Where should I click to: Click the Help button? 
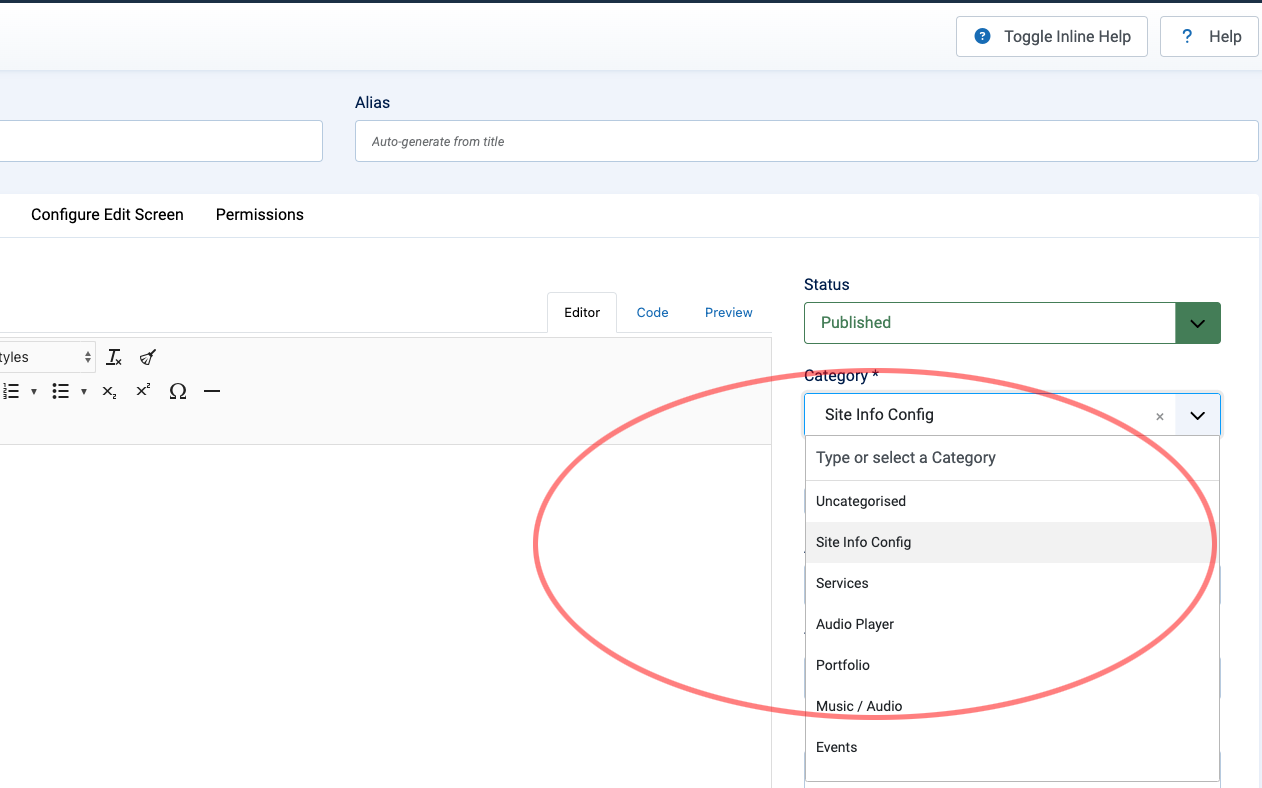tap(1210, 37)
